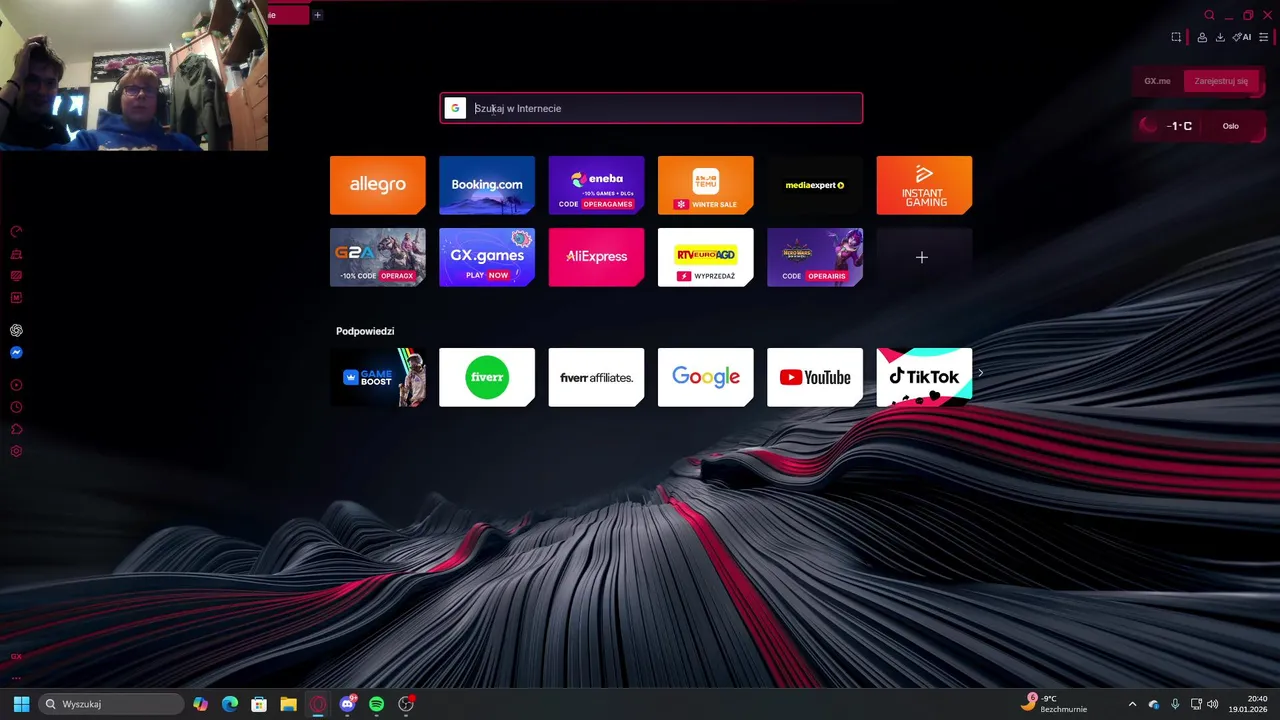Open Spotify from the taskbar
1280x720 pixels.
[376, 704]
